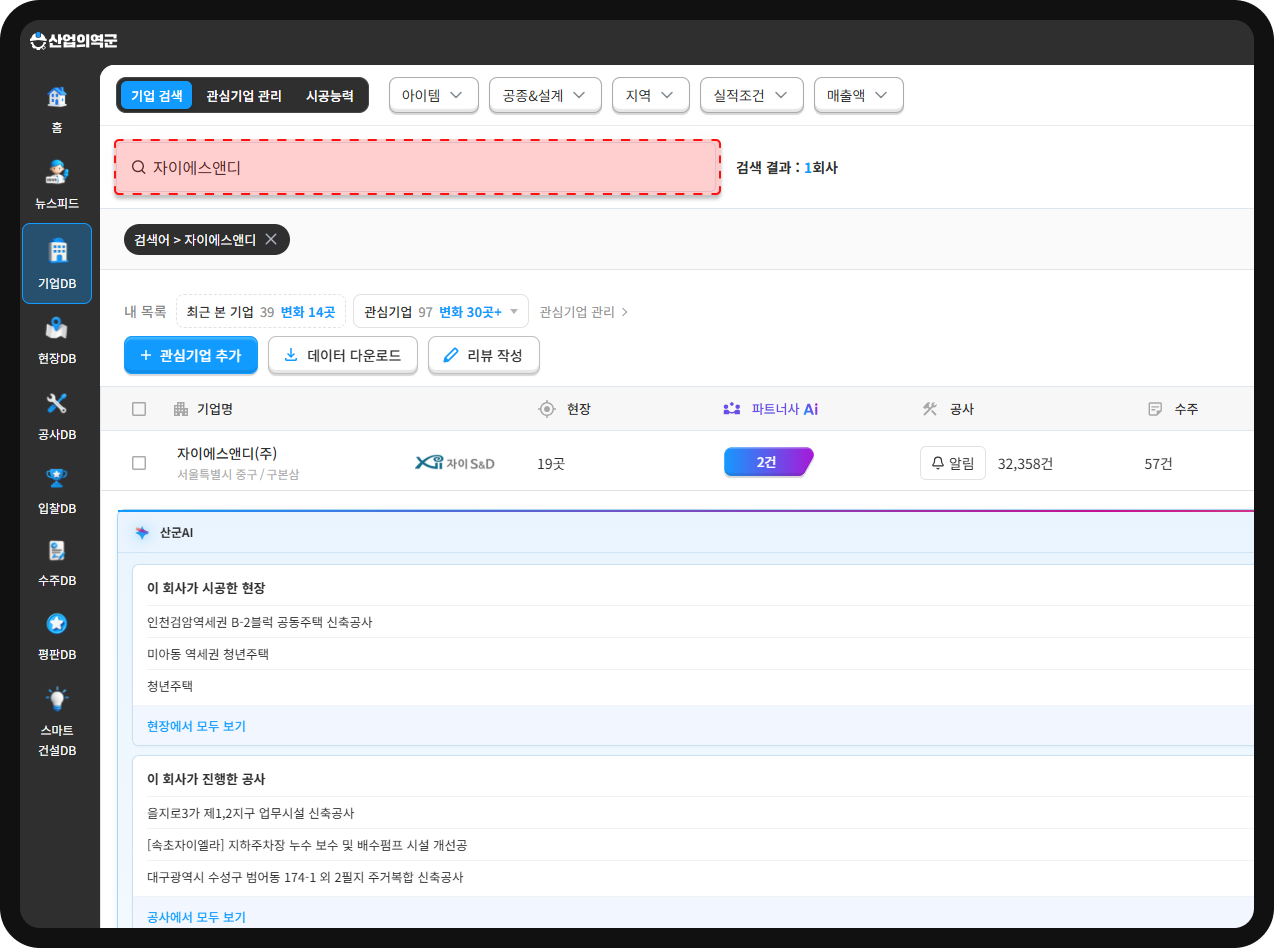1274x948 pixels.
Task: Tick the 자이에스앤디(주) row checkbox
Action: click(x=139, y=463)
